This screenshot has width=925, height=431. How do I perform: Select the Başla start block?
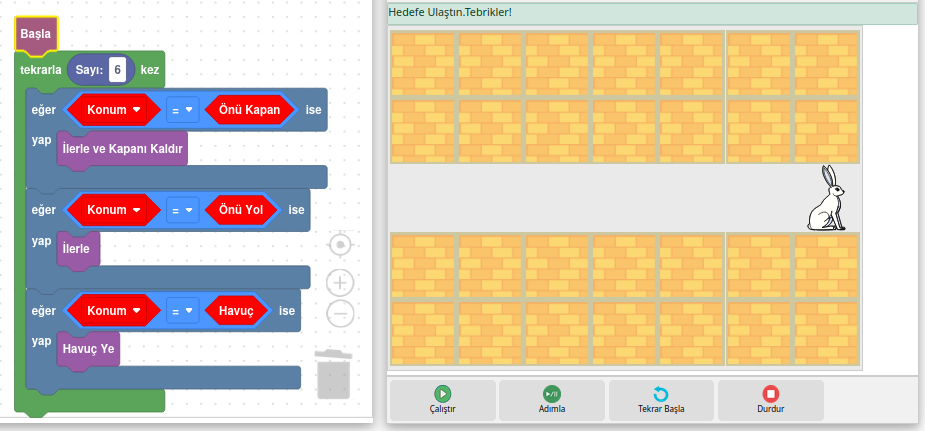(x=36, y=34)
